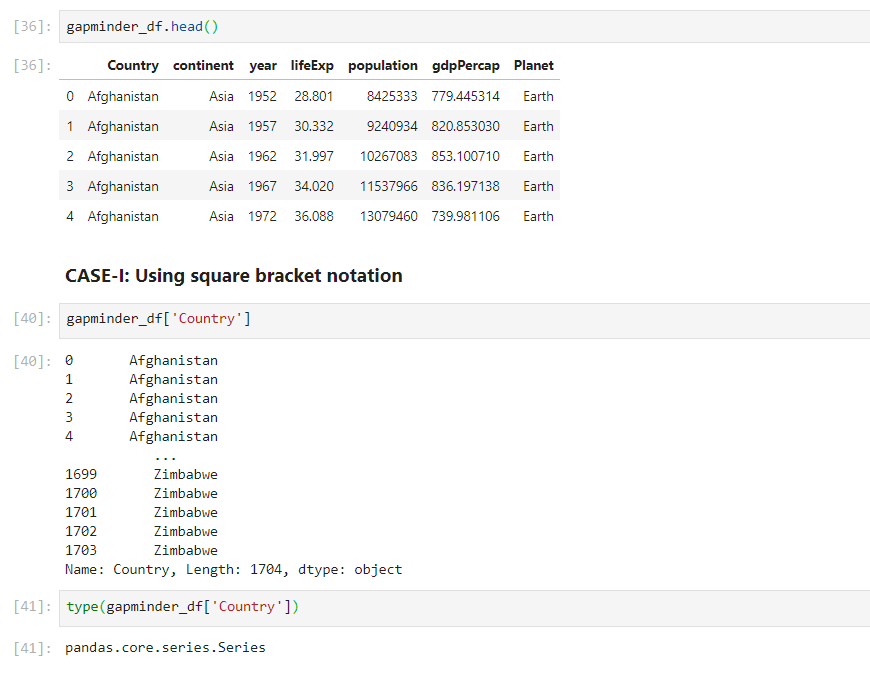Click the gdpPercap column header
This screenshot has height=674, width=870.
[466, 65]
